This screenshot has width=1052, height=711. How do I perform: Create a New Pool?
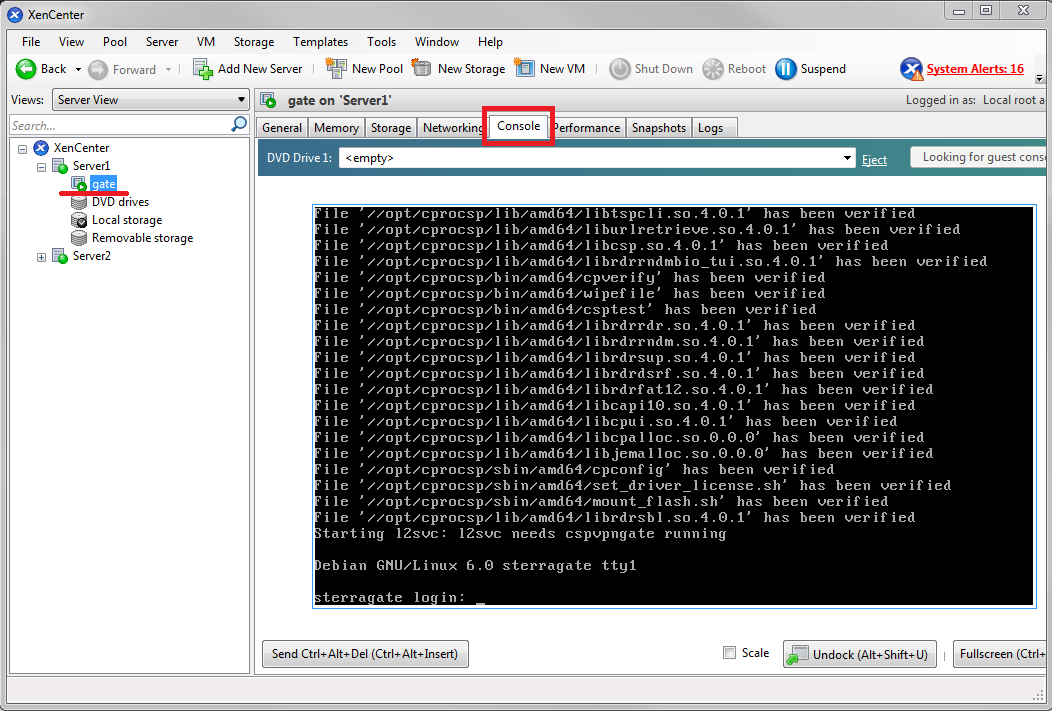coord(364,68)
